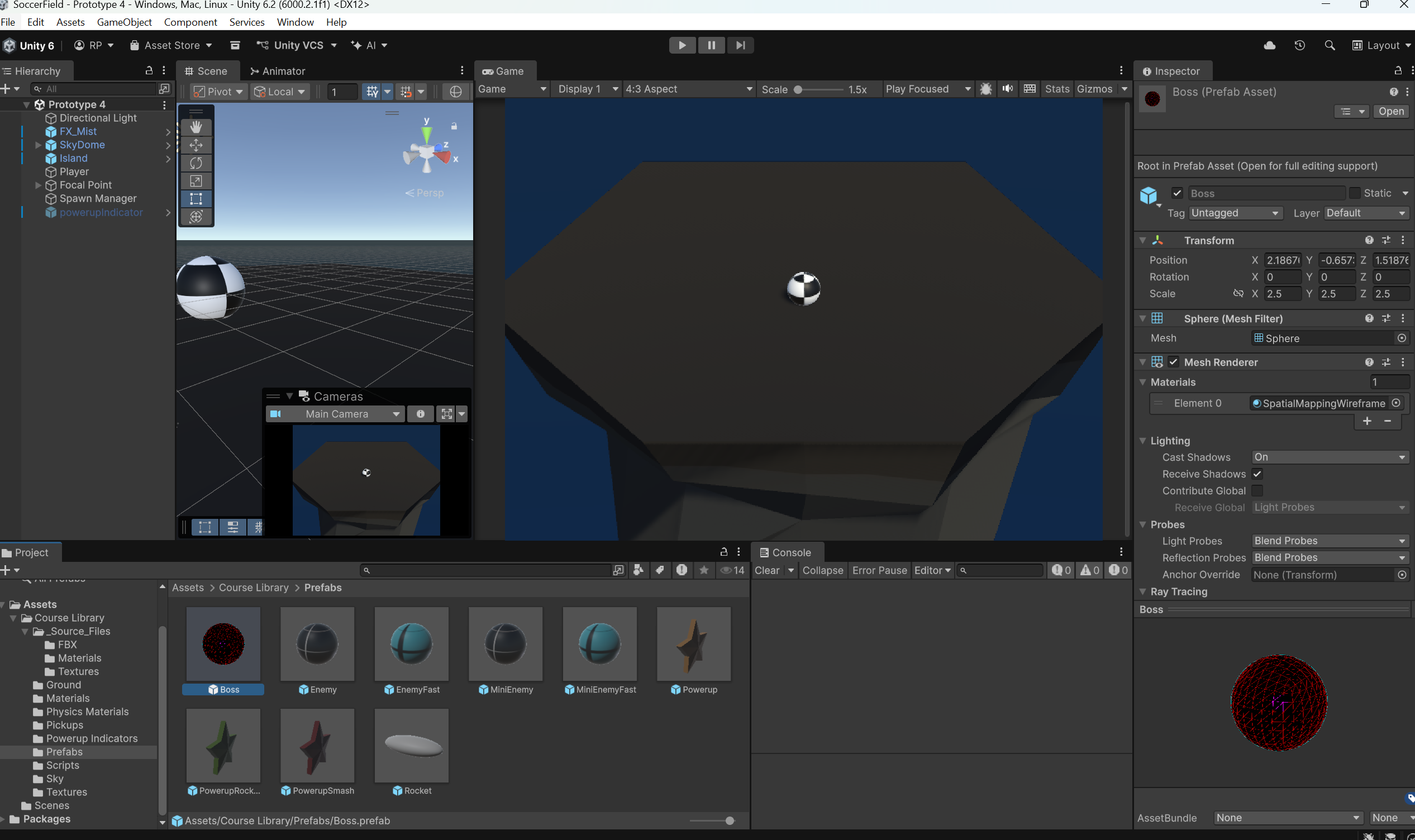
Task: Toggle snap increment icon in Scene toolbar
Action: 406,91
